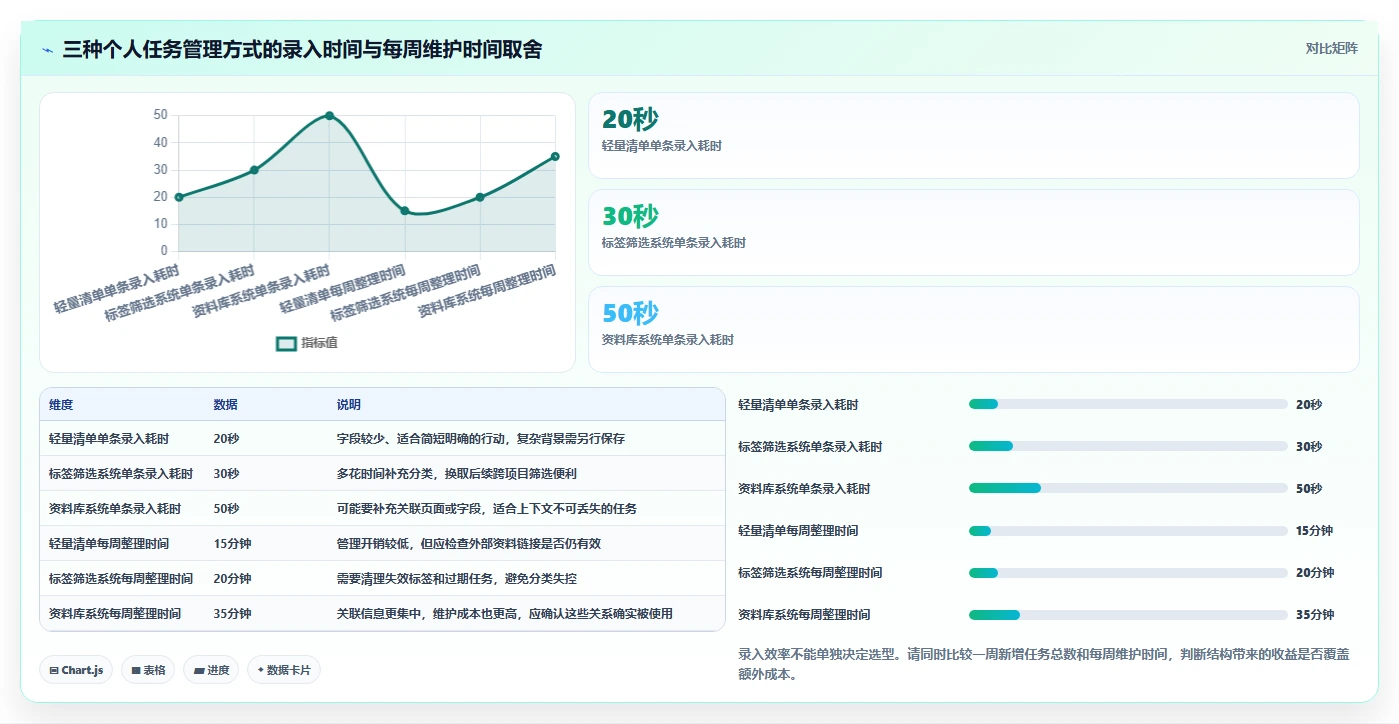Click the 表格 tag chip
1399x724 pixels.
pyautogui.click(x=148, y=670)
